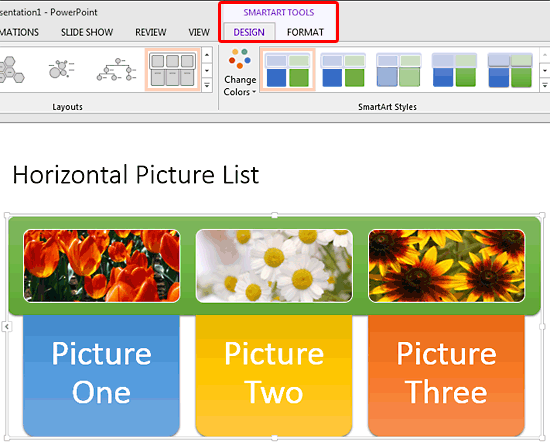Click the bottom center SmartArt sizing handle
The image size is (550, 445).
275,438
